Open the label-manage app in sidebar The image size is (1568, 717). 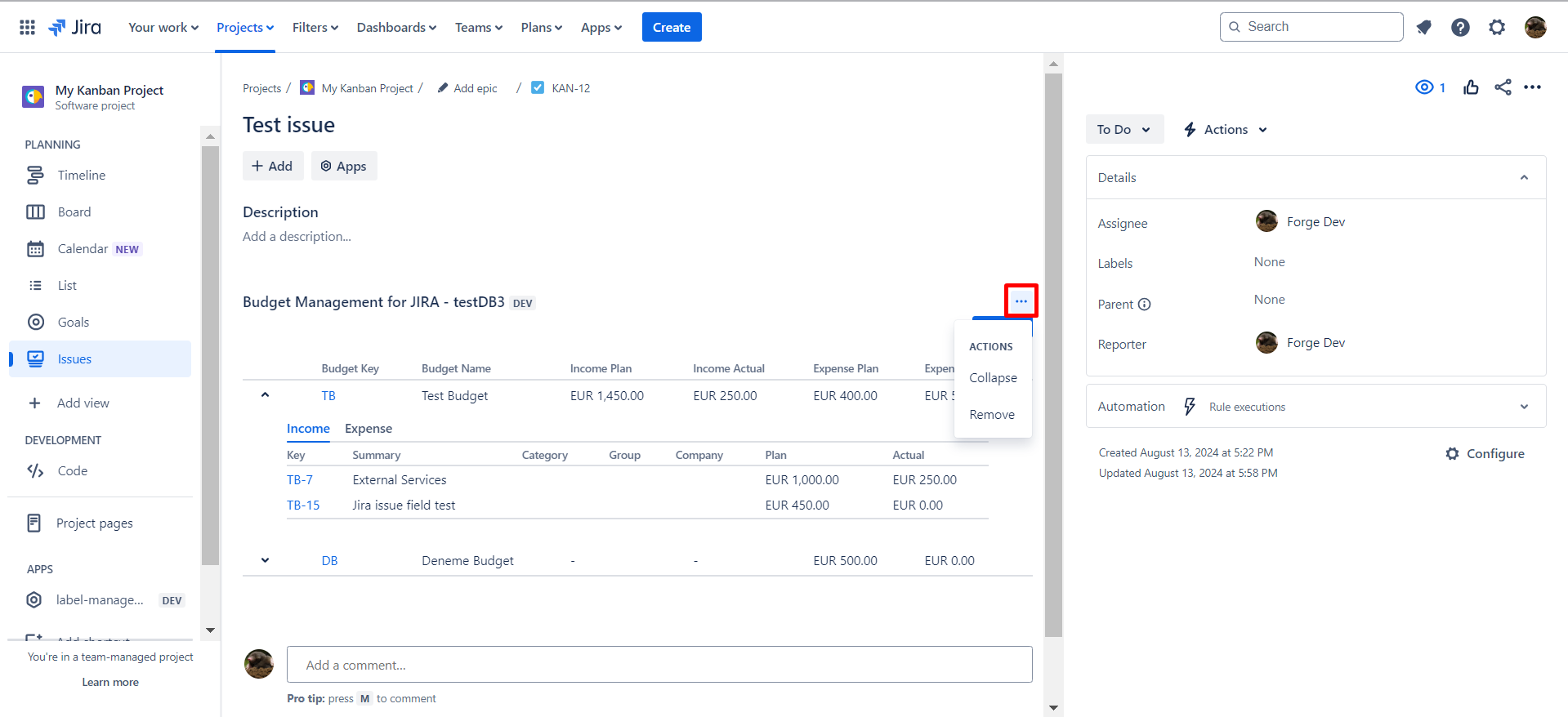pos(100,600)
